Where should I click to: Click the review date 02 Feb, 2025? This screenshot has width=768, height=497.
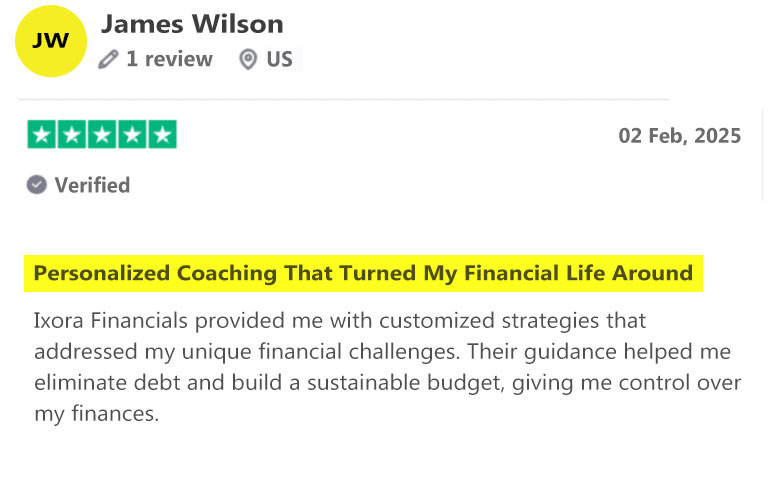coord(679,136)
